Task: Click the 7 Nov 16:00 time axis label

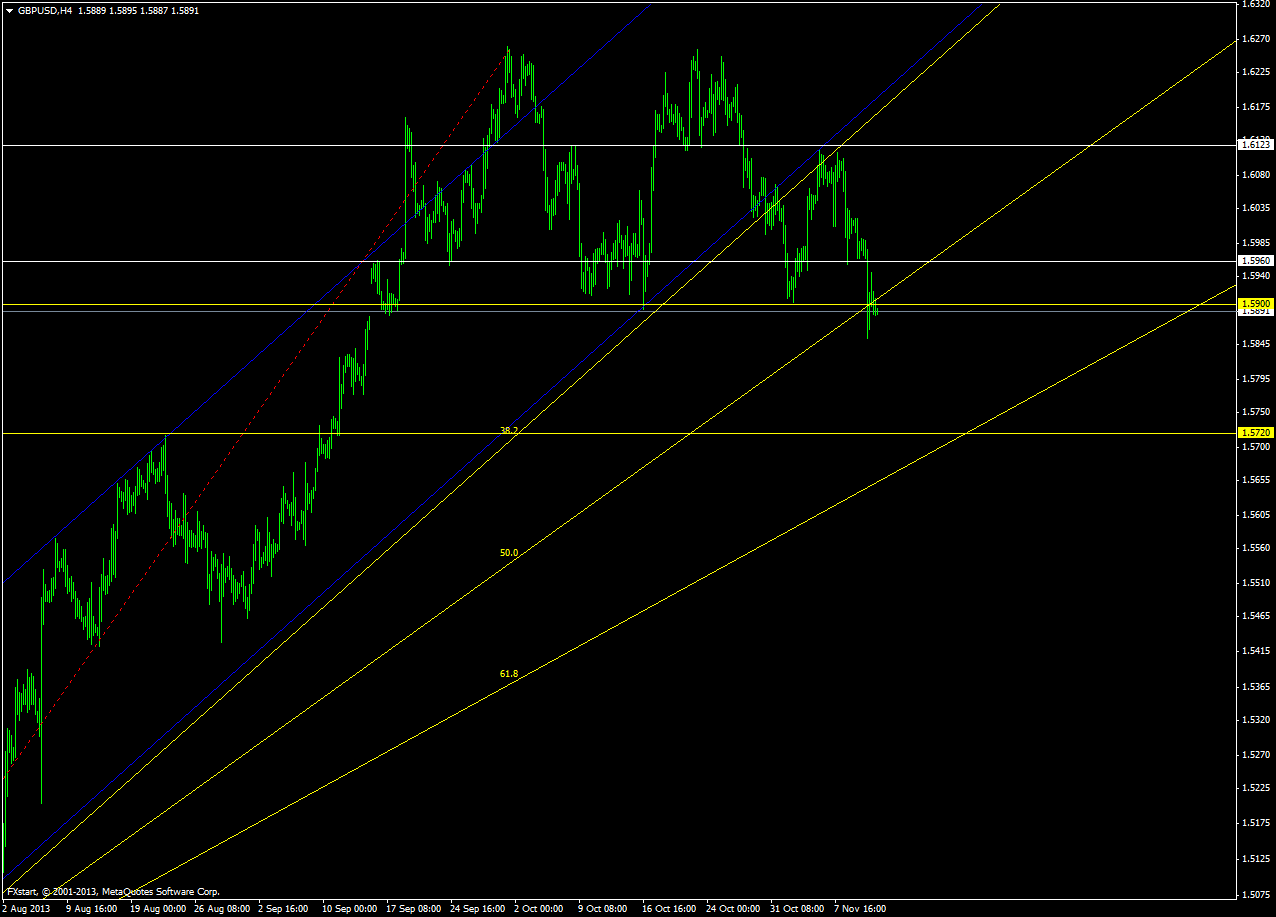Action: pos(860,909)
